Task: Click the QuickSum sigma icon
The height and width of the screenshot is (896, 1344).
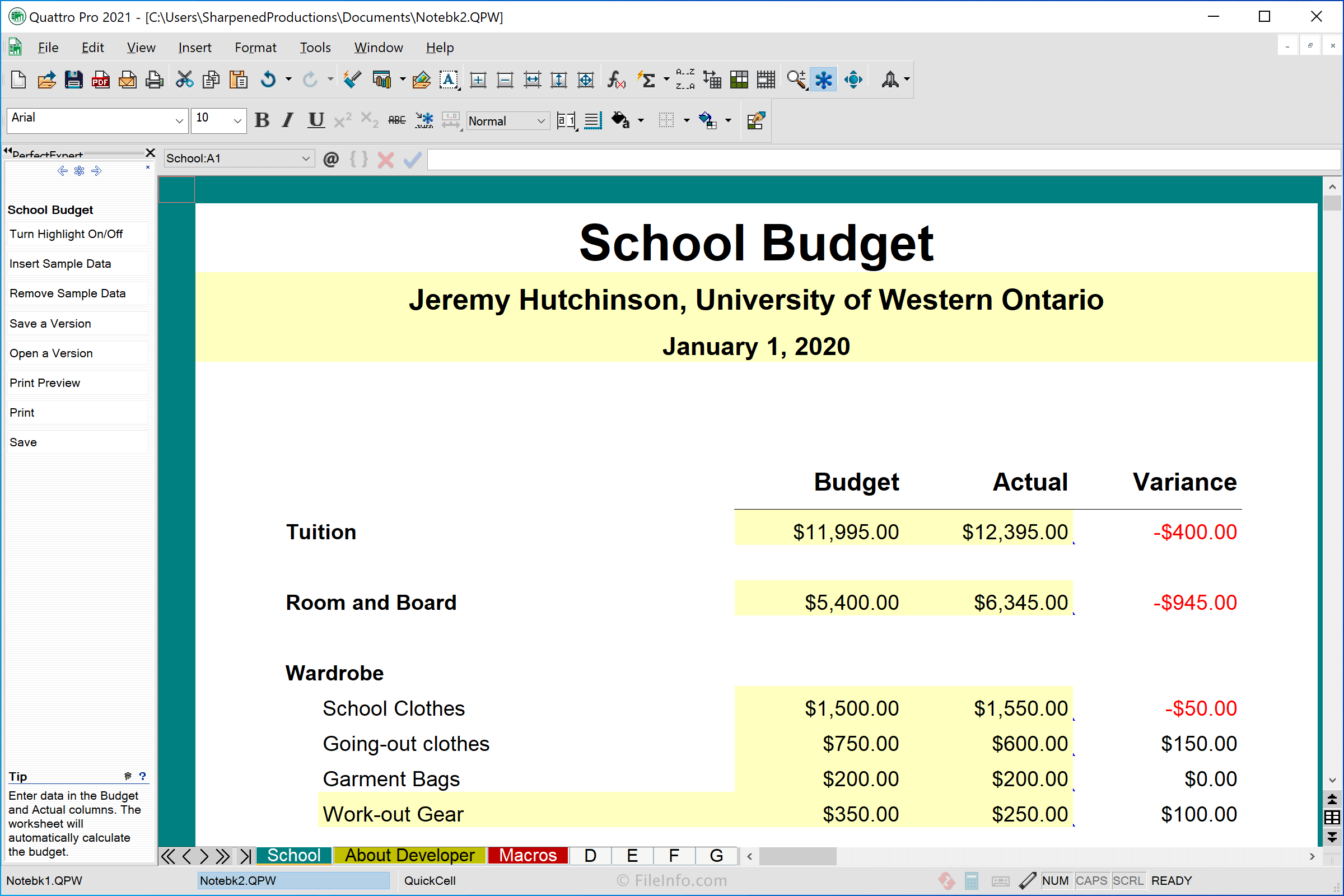Action: pos(647,80)
